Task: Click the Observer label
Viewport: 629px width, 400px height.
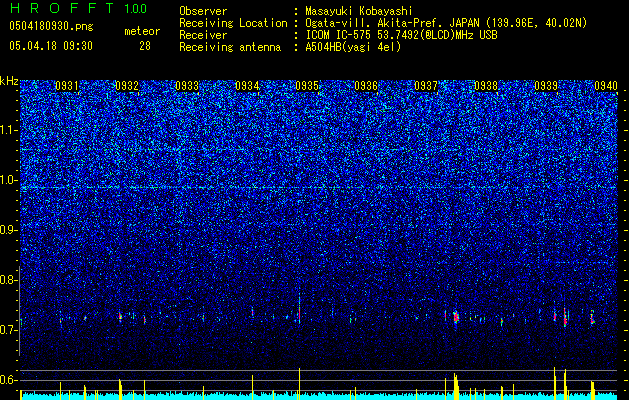Action: tap(203, 11)
